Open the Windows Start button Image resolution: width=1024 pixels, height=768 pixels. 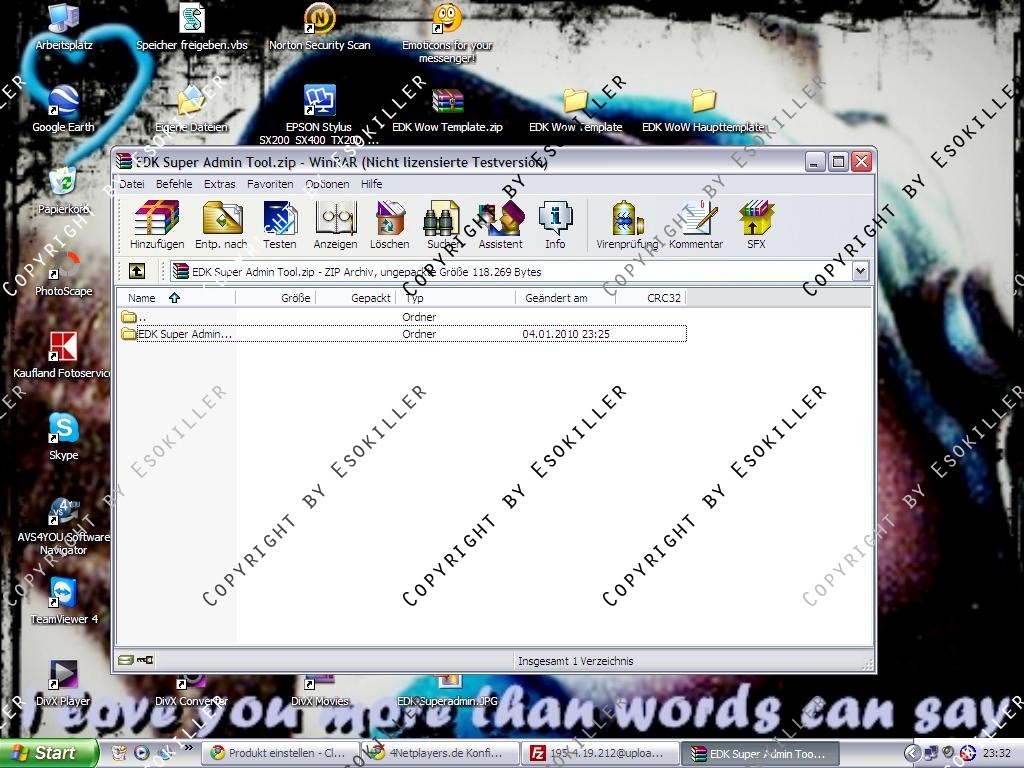tap(49, 753)
